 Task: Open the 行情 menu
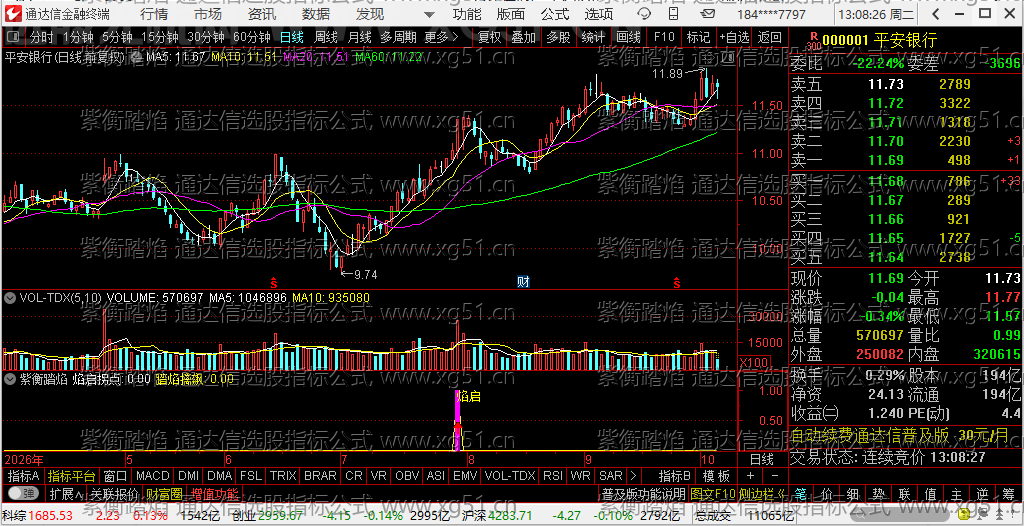coord(153,14)
